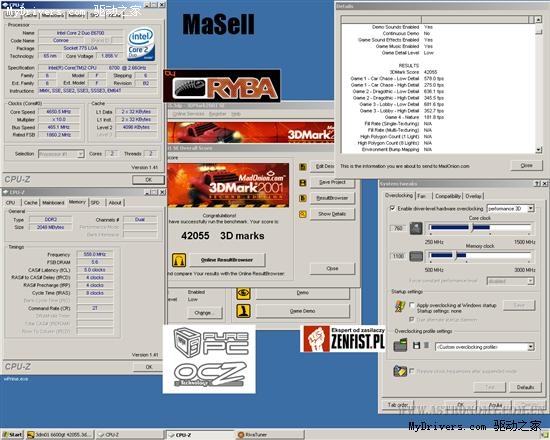This screenshot has height=440, width=550.
Task: Open the About tab in the lower CPU-Z window
Action: (x=115, y=203)
